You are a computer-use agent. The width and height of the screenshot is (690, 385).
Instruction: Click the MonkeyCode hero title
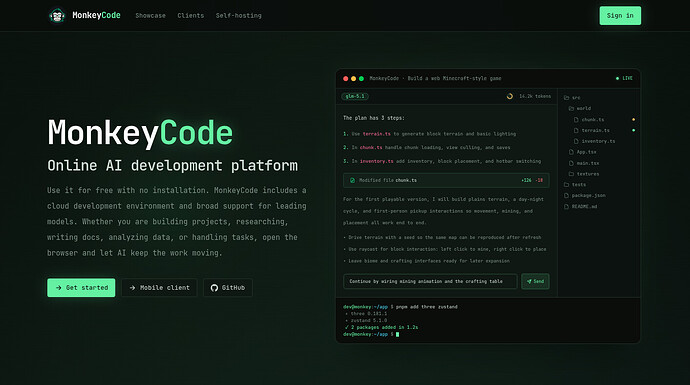(140, 133)
